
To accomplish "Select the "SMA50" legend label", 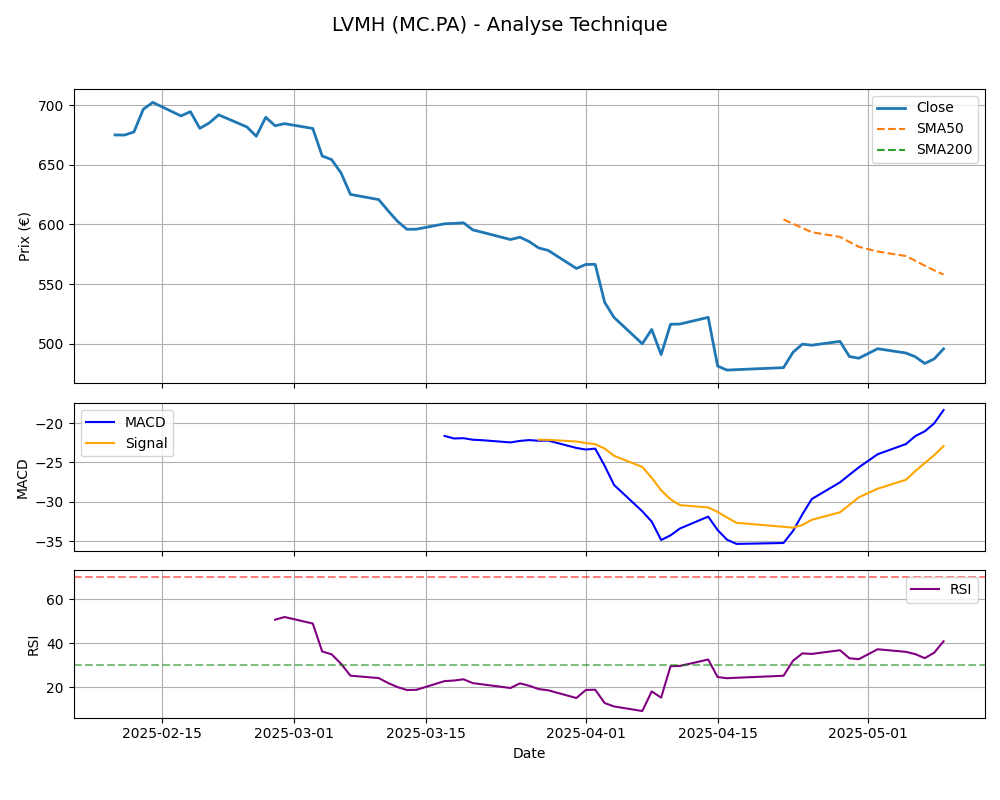I will (940, 128).
